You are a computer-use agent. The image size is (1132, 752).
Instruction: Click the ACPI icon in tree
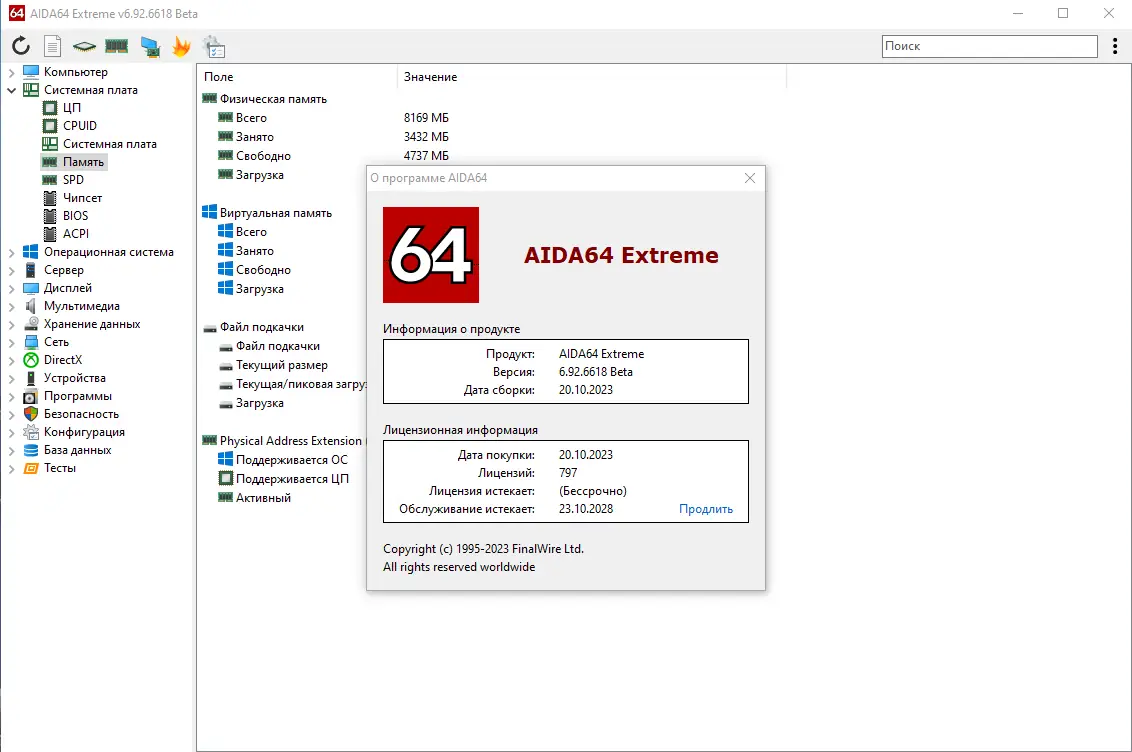50,234
